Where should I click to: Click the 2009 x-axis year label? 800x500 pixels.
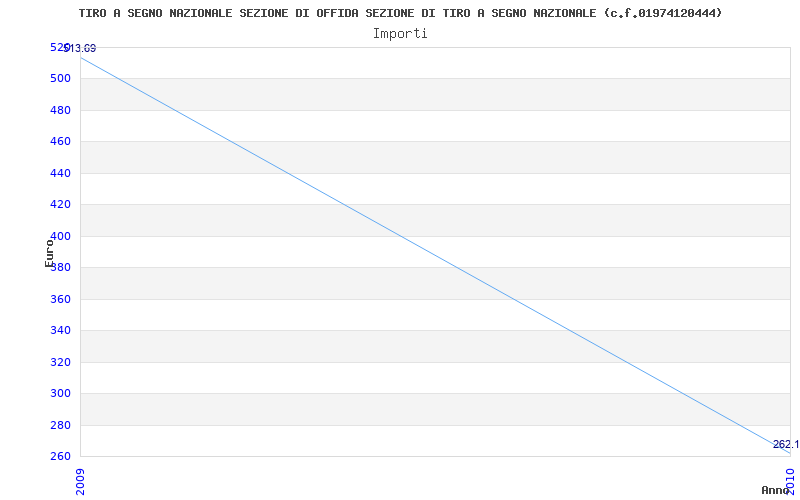pos(81,482)
